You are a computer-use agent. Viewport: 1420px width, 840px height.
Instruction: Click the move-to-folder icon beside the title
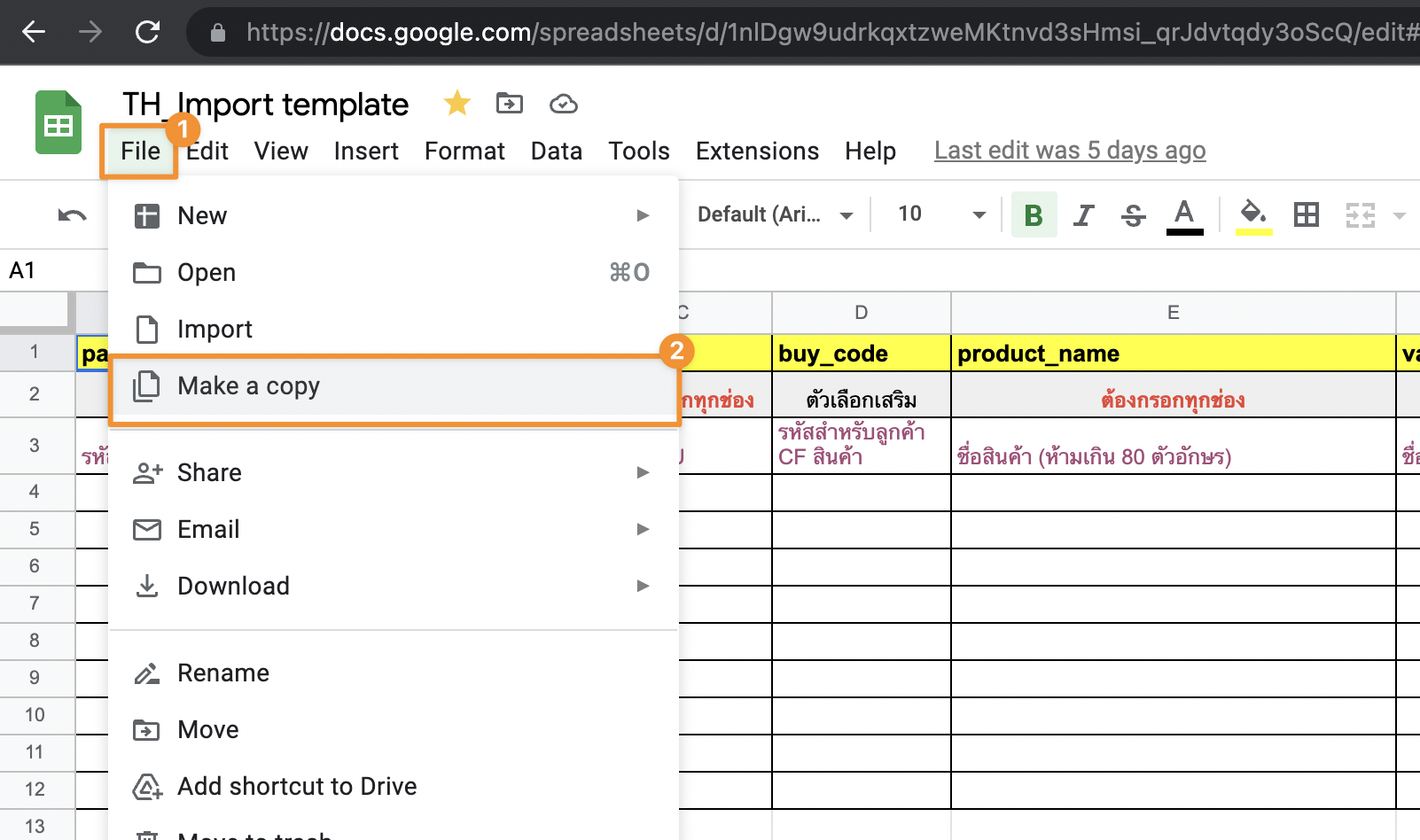pyautogui.click(x=510, y=104)
